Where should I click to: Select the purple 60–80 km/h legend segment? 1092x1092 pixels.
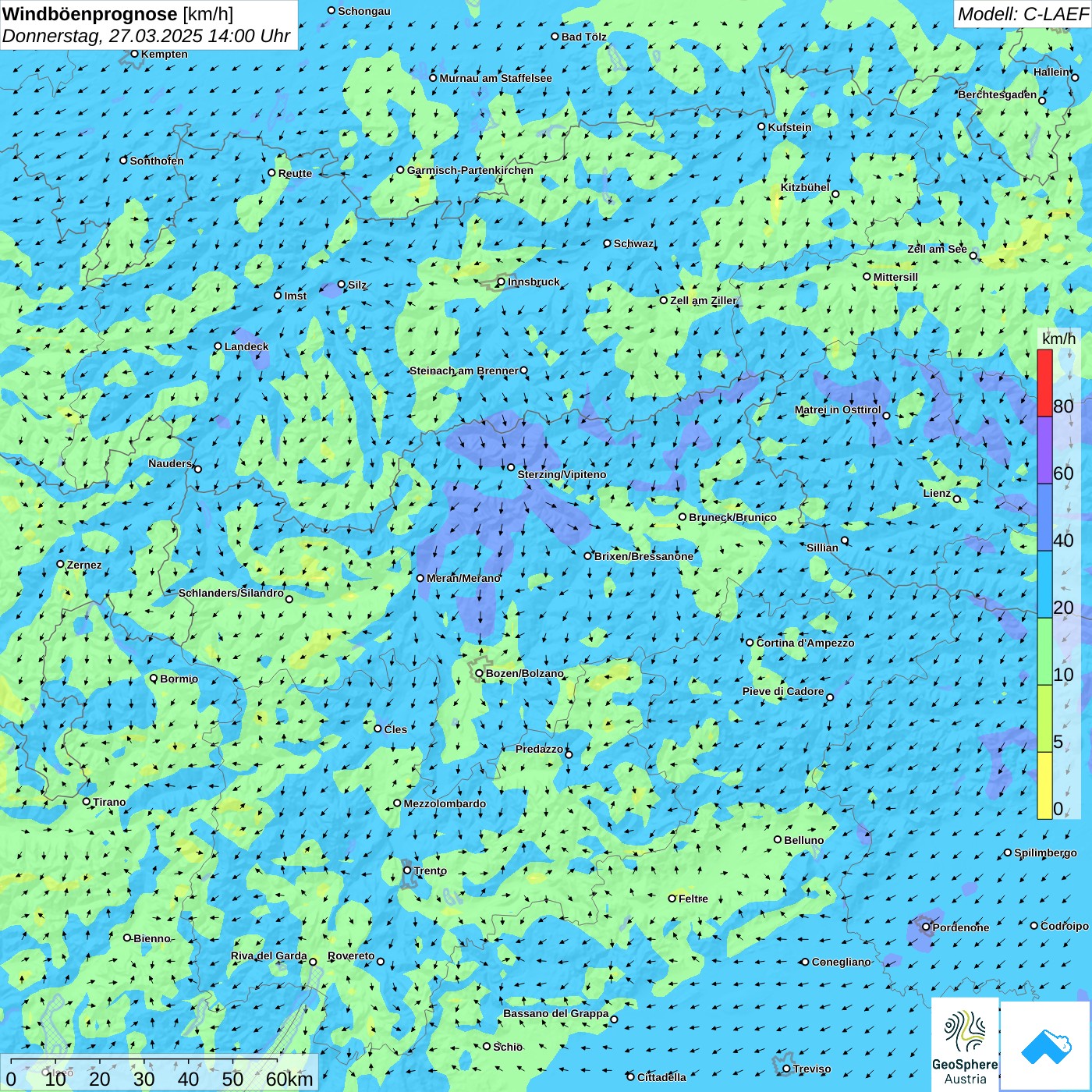point(1044,450)
